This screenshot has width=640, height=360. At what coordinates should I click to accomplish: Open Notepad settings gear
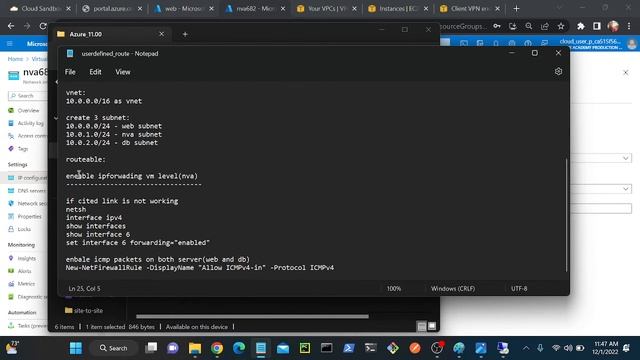pos(558,72)
